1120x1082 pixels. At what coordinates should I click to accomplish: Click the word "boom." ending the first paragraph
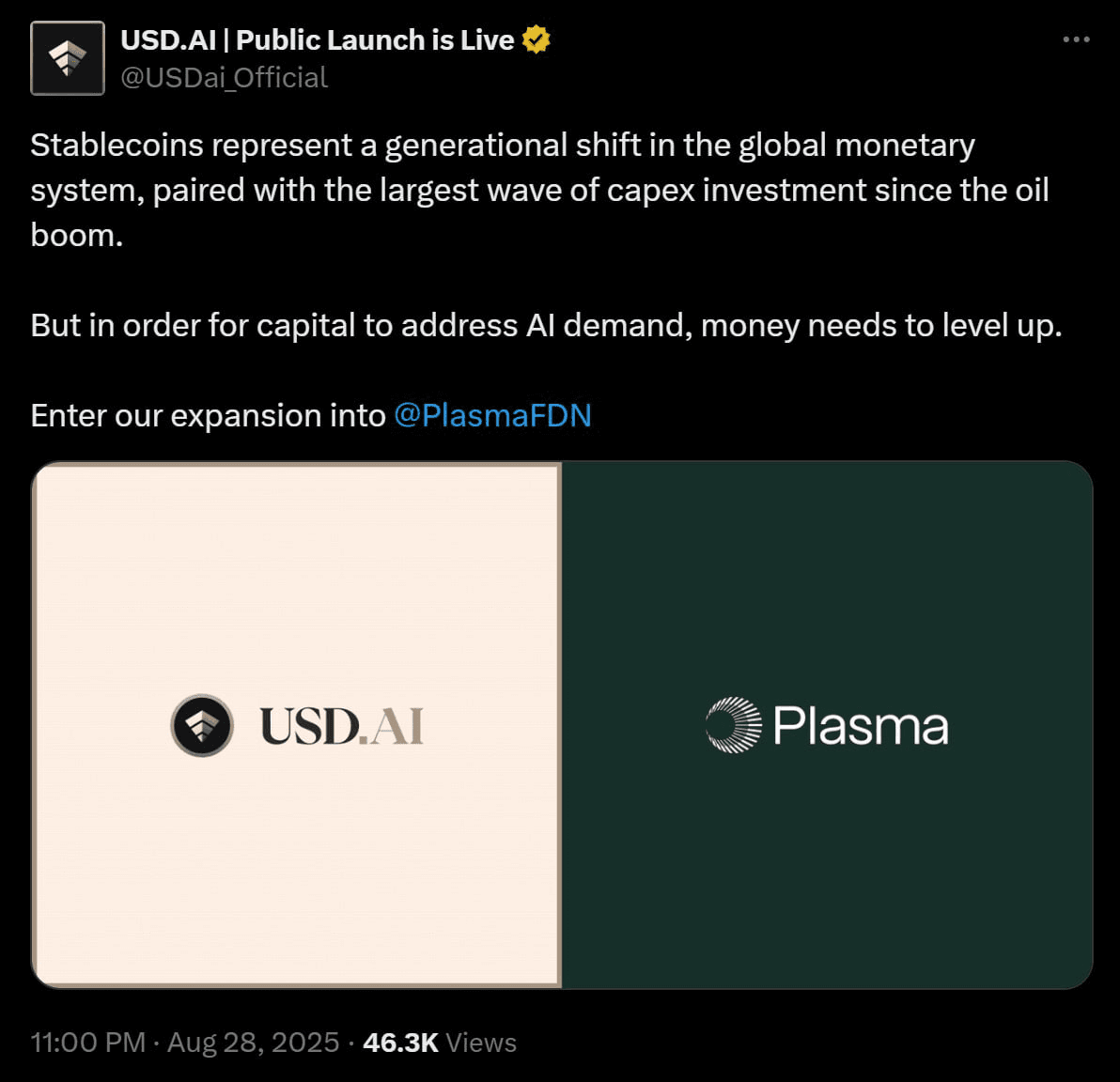(76, 235)
